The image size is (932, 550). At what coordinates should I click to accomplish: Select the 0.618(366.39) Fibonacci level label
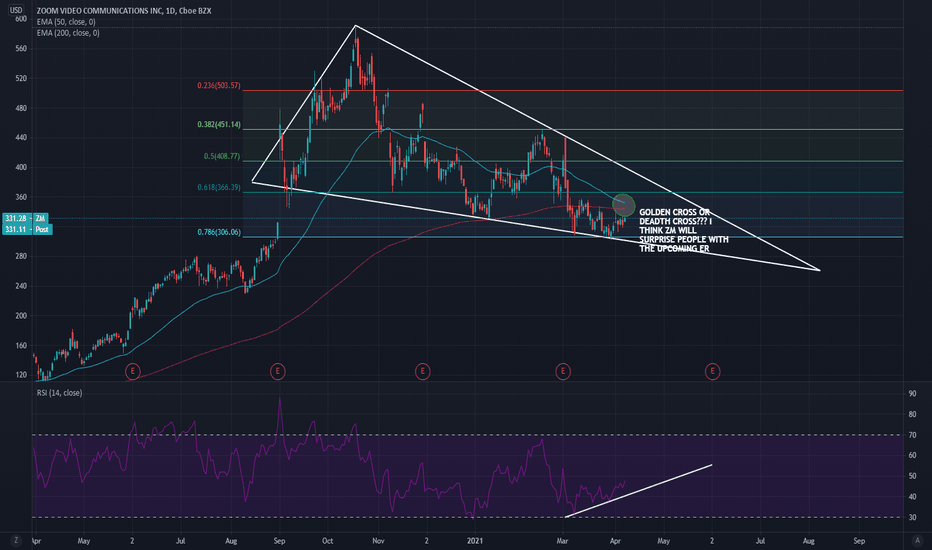pyautogui.click(x=219, y=187)
